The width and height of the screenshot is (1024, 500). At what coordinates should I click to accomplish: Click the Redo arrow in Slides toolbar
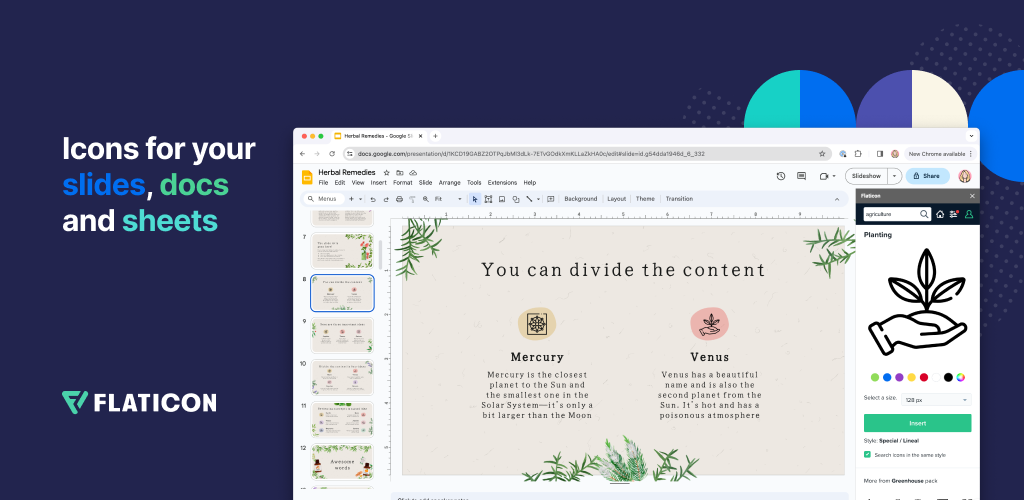(386, 199)
